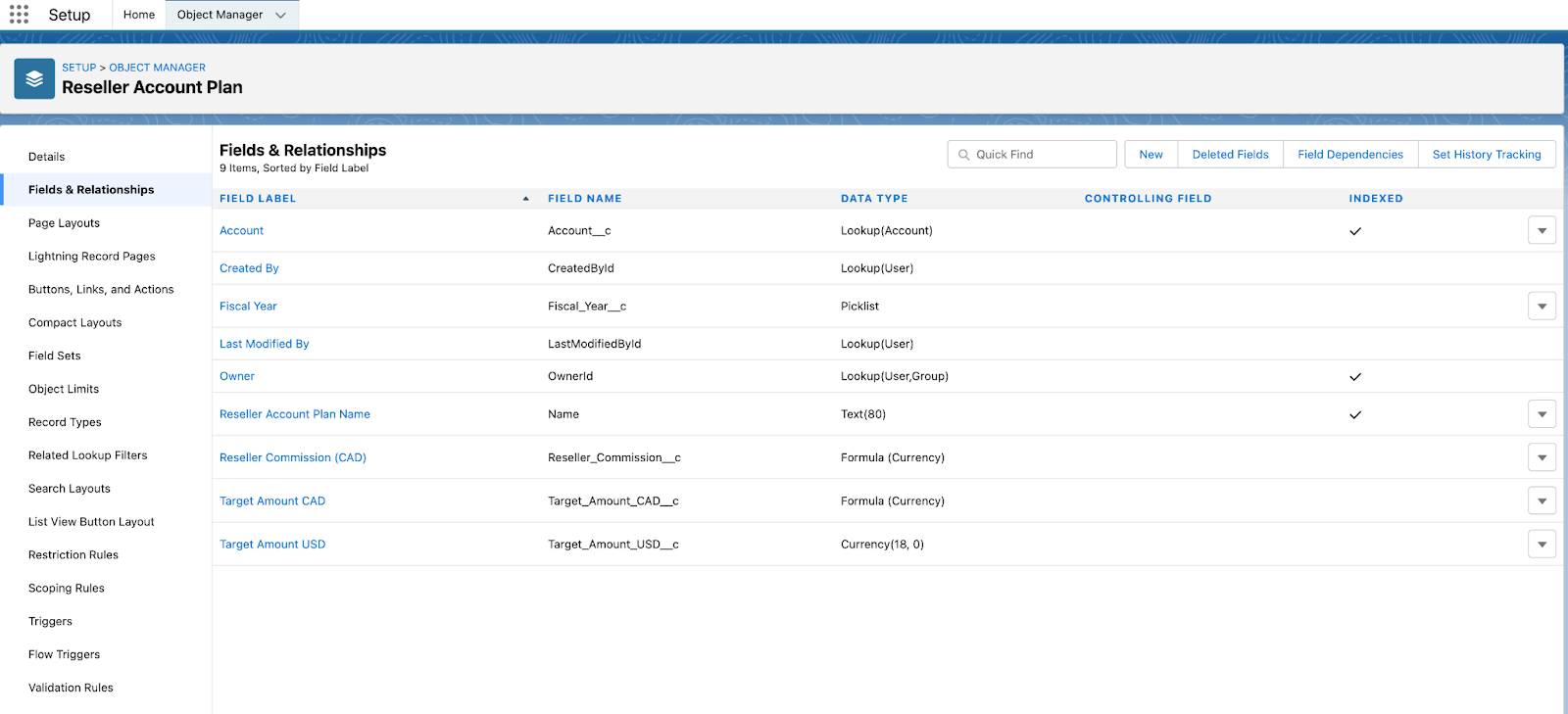This screenshot has width=1568, height=714.
Task: Click the Reseller_Commission__c field name cell
Action: point(614,457)
